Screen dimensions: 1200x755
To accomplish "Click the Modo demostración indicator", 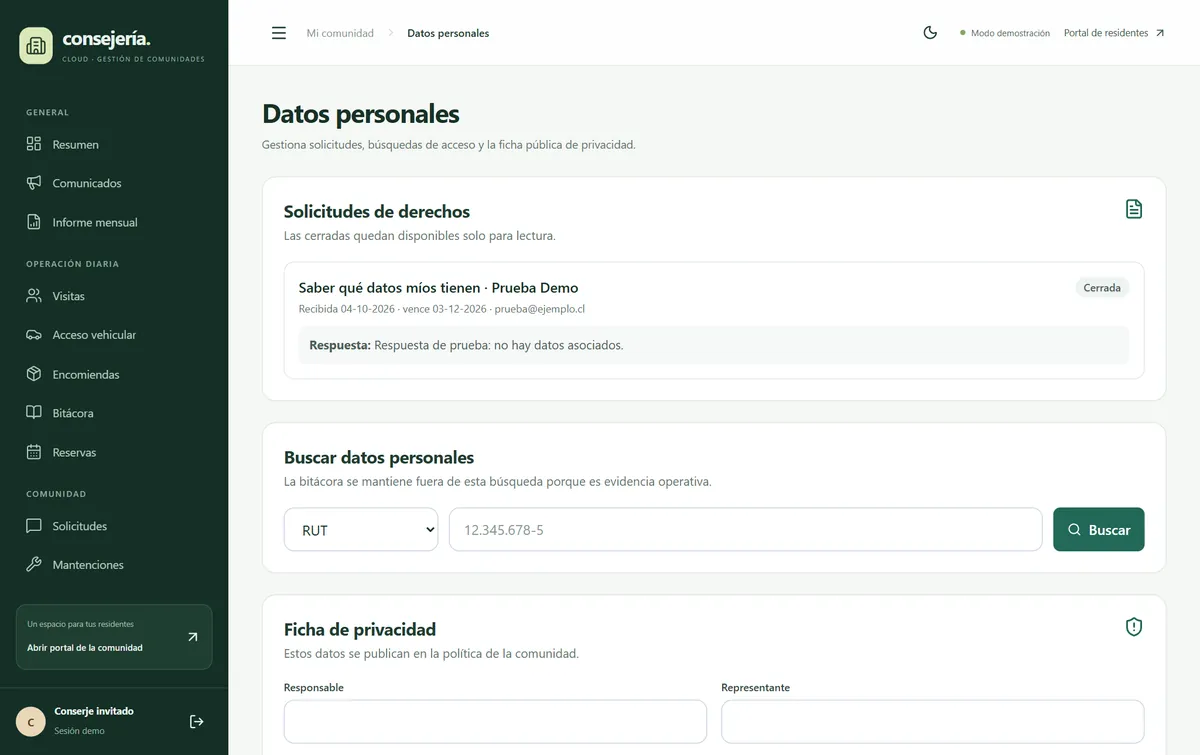I will [1005, 33].
